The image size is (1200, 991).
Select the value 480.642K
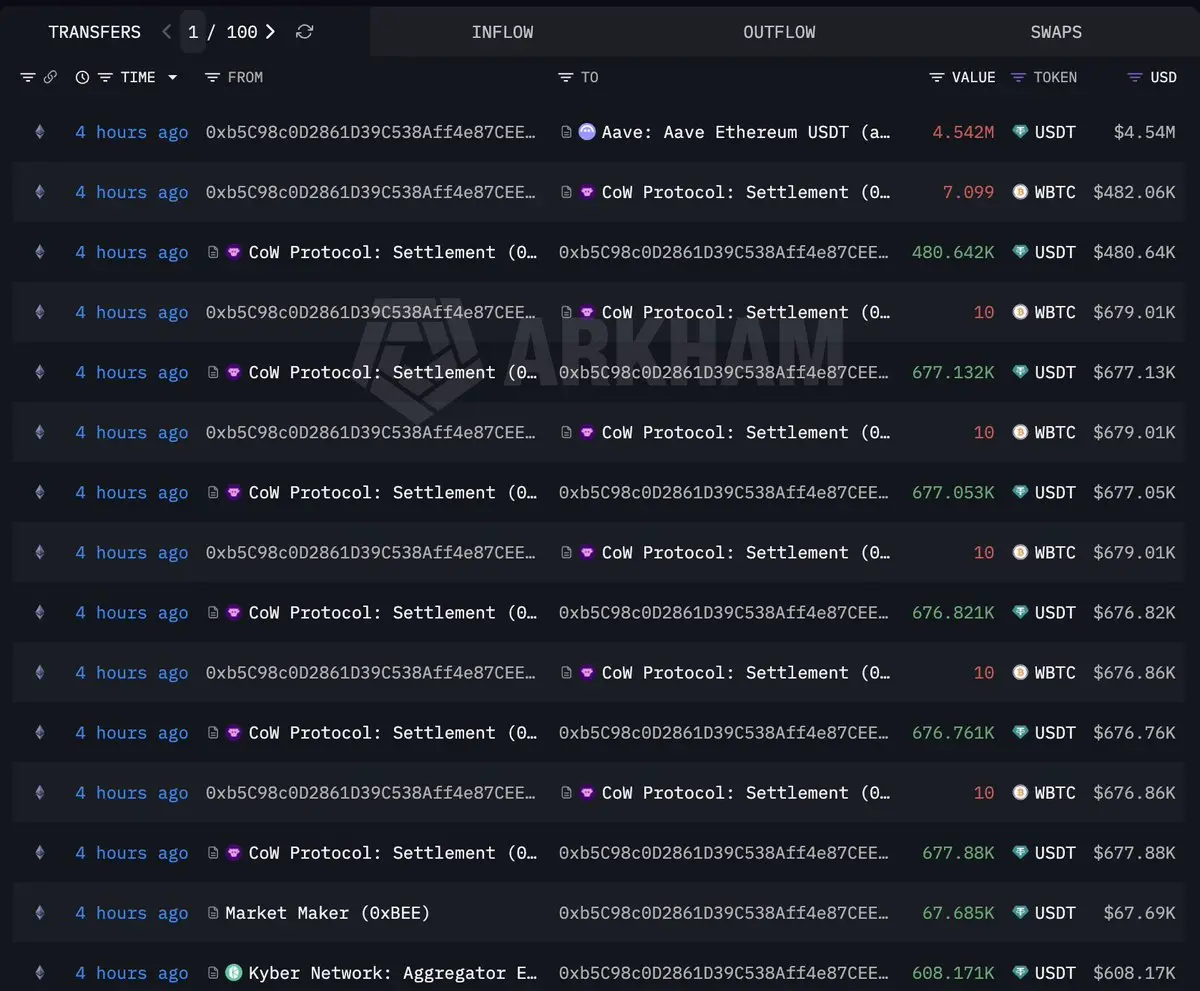[x=953, y=252]
